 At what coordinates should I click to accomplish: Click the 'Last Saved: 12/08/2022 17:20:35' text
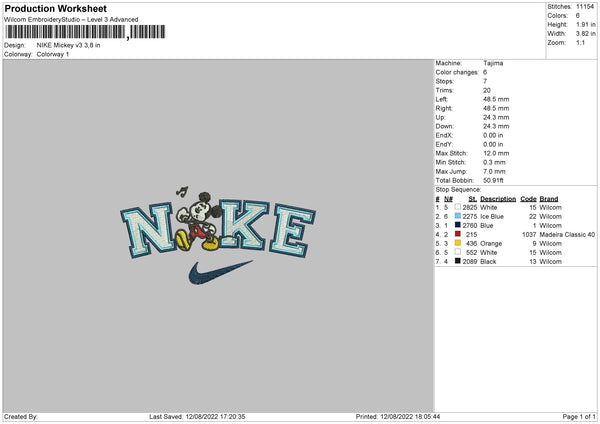(197, 417)
